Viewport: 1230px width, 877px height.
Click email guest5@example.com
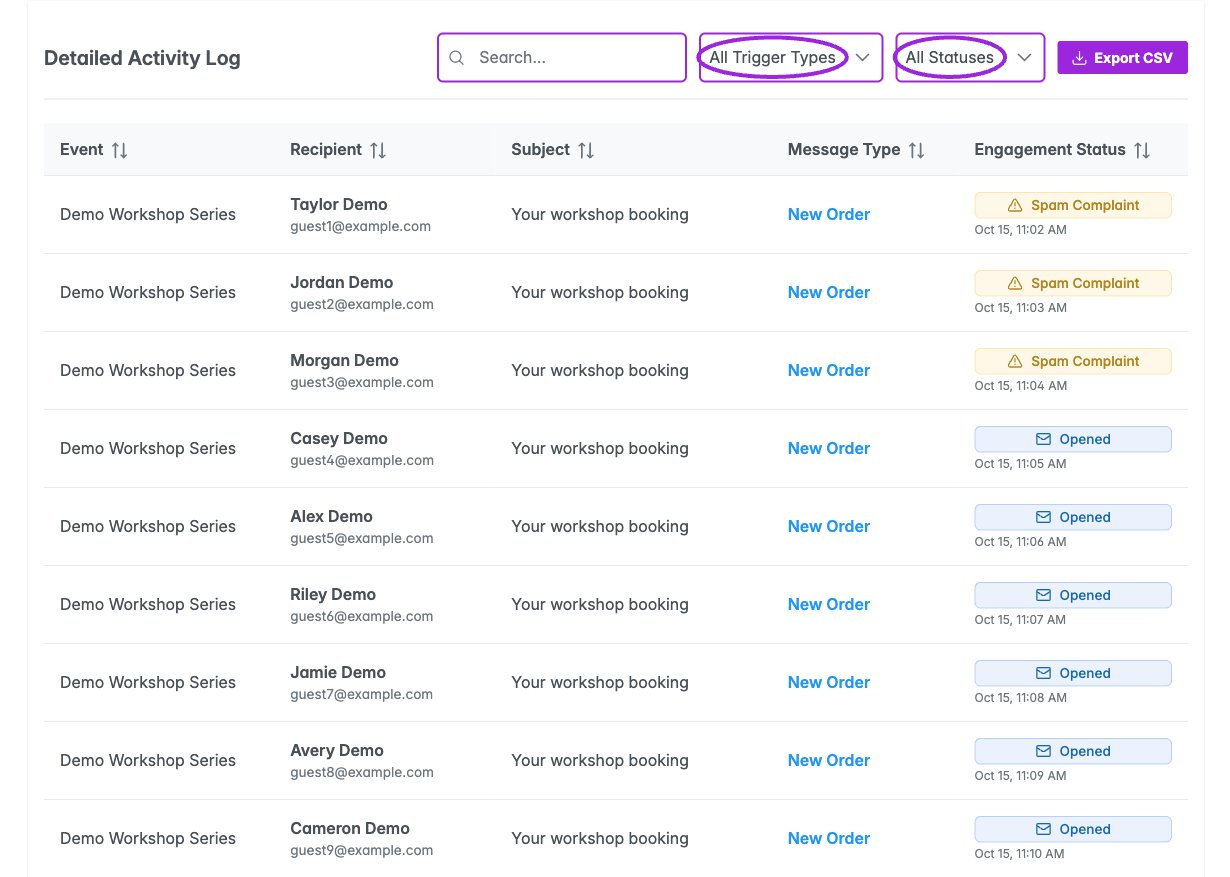(362, 539)
